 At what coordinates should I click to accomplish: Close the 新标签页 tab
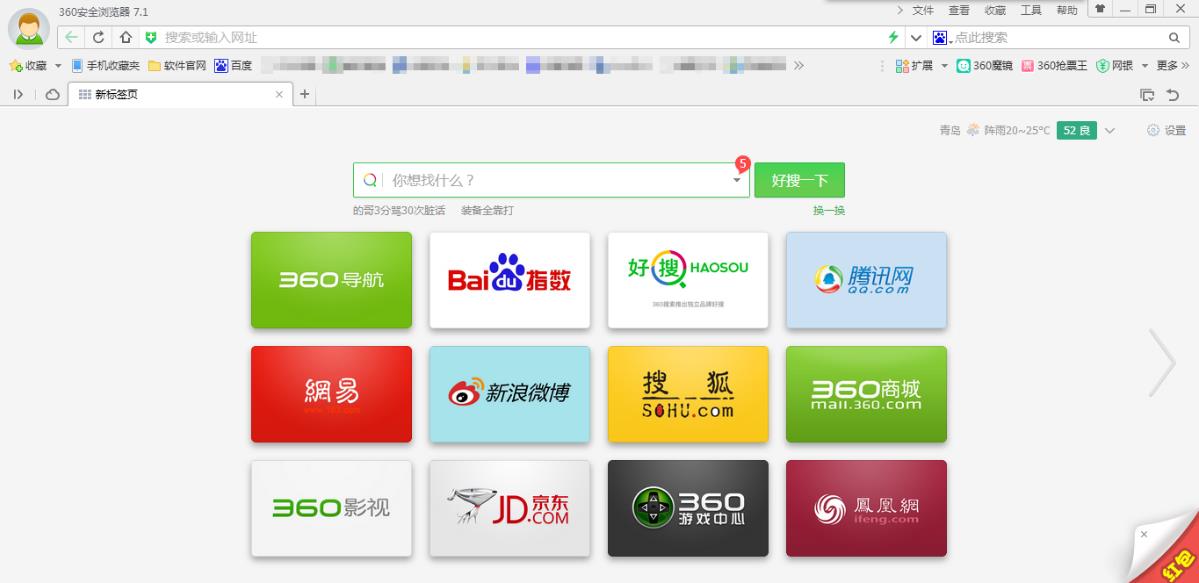tap(279, 94)
